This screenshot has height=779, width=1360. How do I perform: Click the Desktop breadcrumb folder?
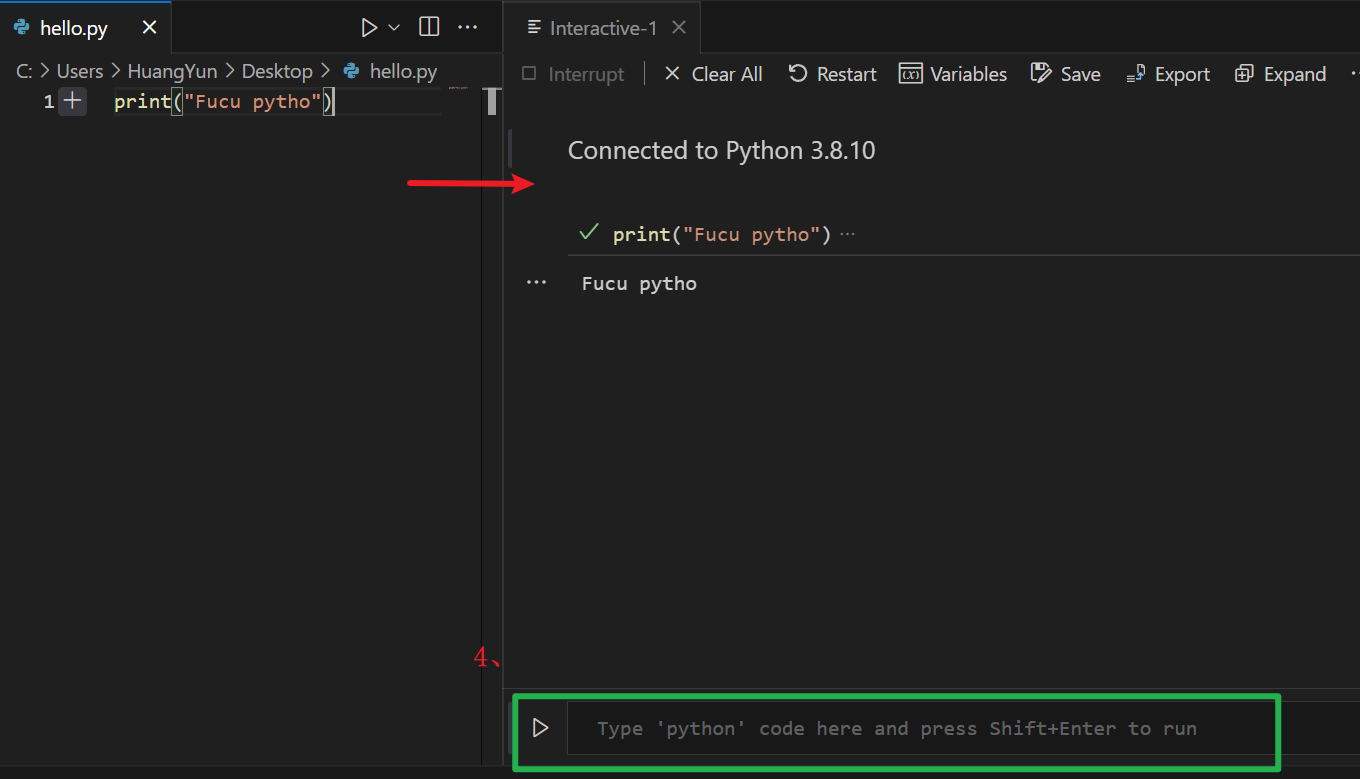[277, 71]
